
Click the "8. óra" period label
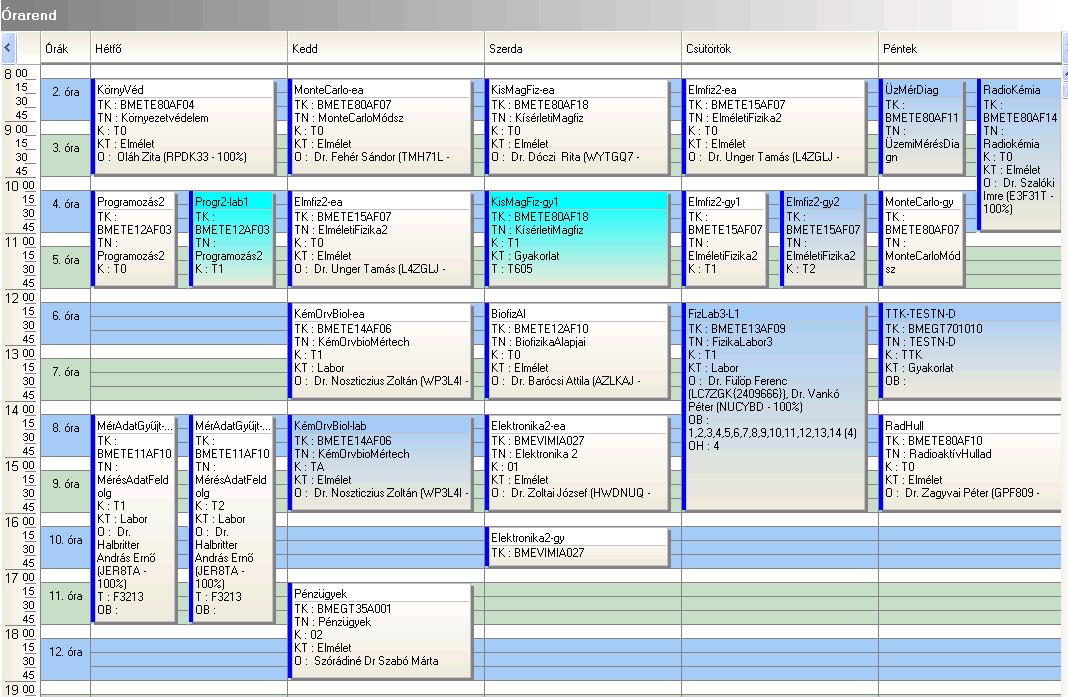(x=65, y=428)
